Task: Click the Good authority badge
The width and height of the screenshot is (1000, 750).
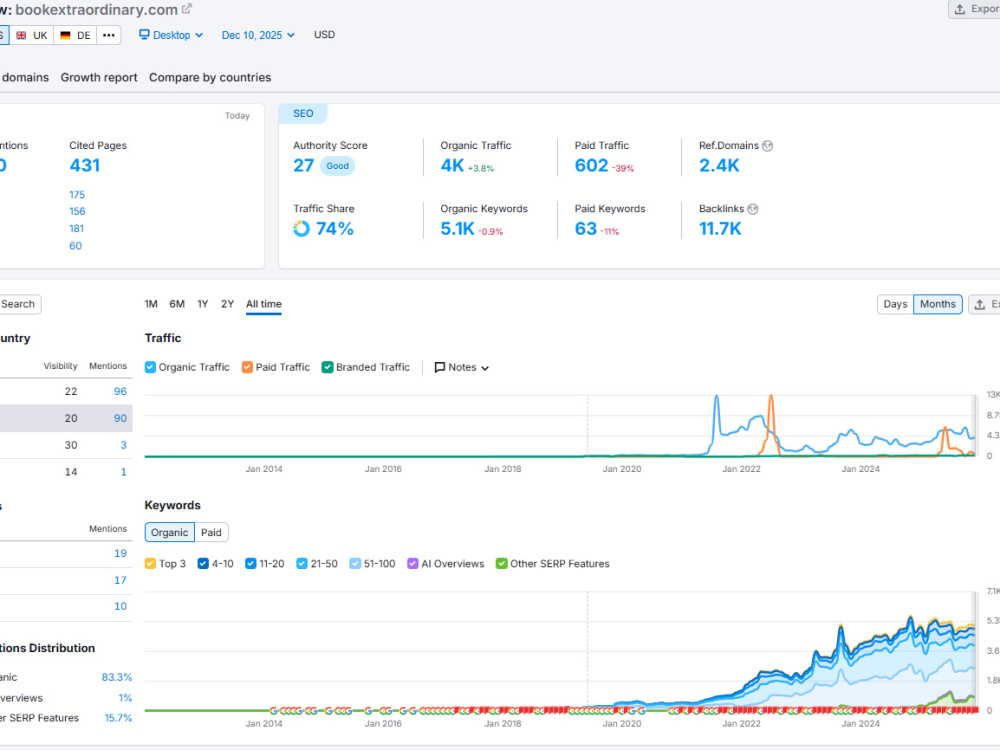Action: click(x=337, y=166)
